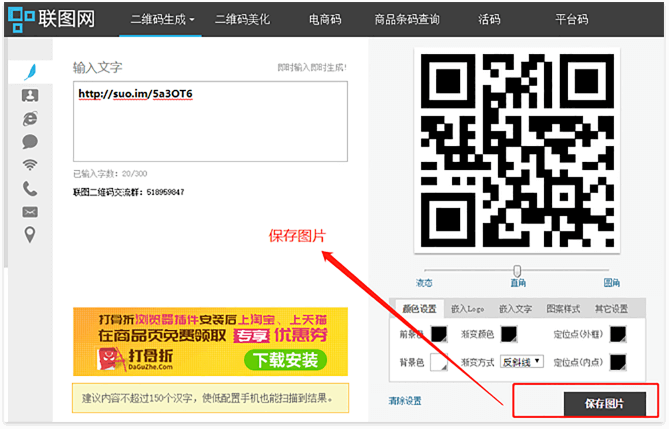Click the 即时输入即时生成 hint text
669x429 pixels.
click(312, 67)
